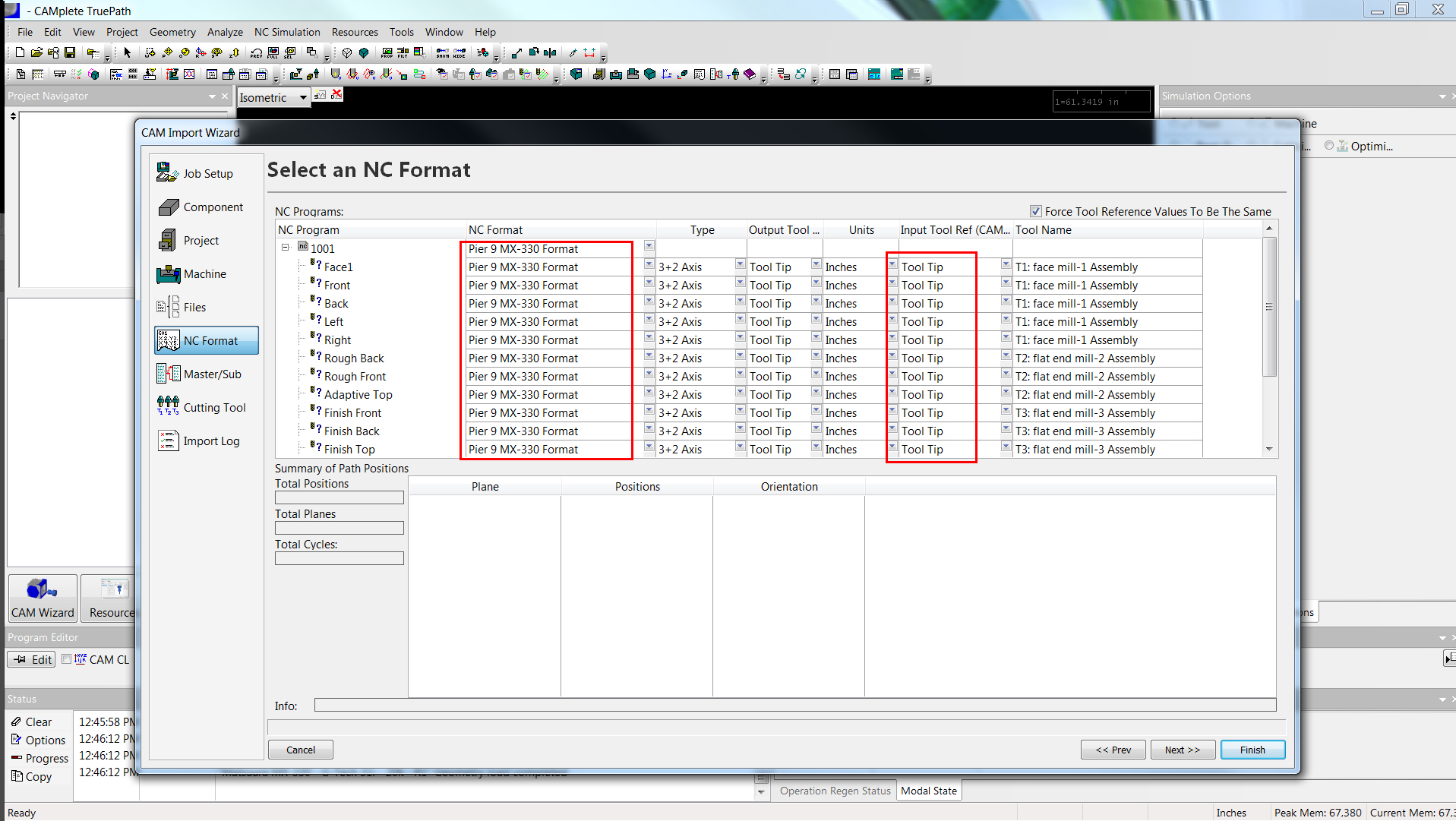Click the Next >> button
Image resolution: width=1456 pixels, height=821 pixels.
(1183, 750)
